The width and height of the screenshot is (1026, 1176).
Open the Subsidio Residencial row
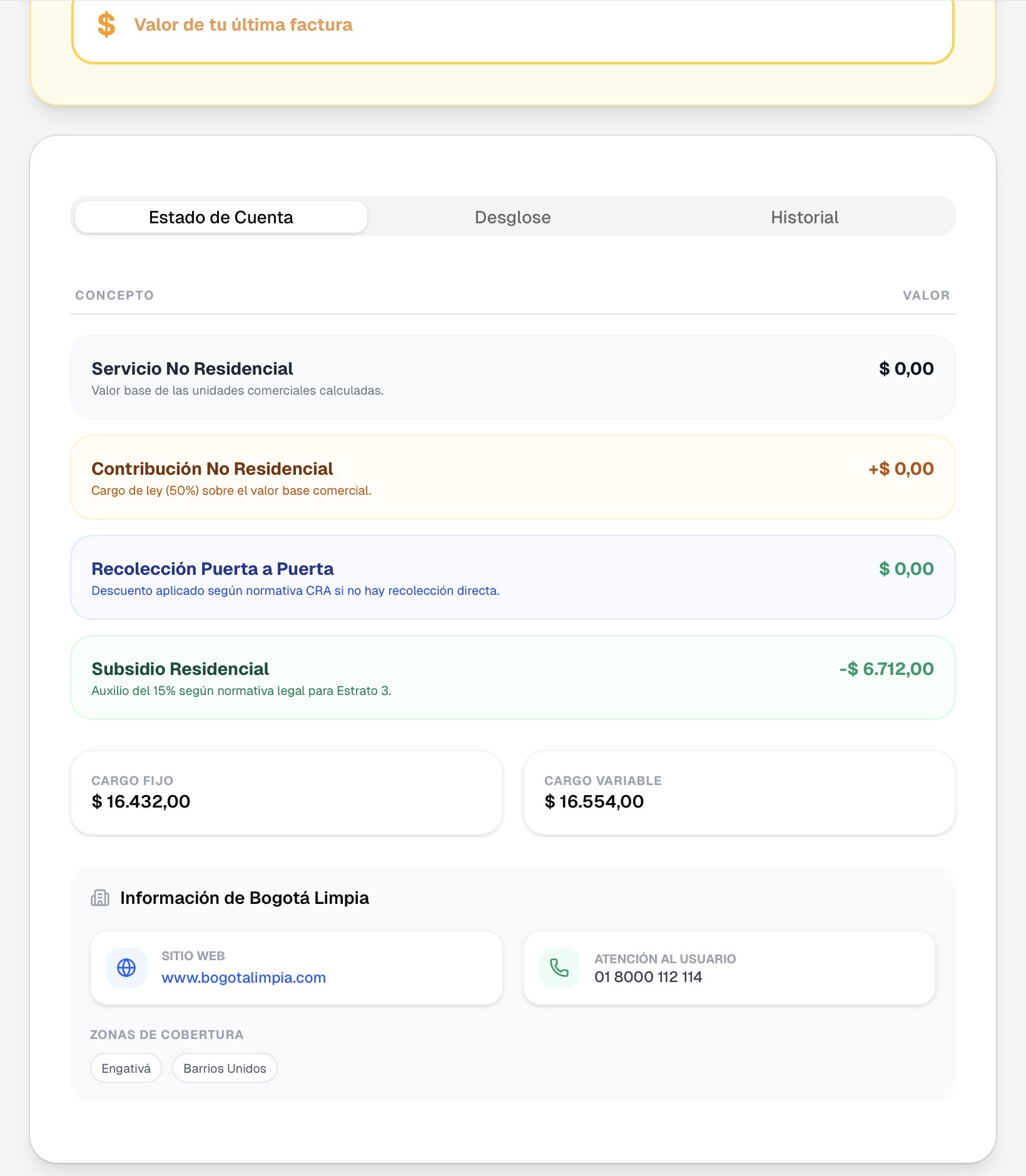[512, 677]
